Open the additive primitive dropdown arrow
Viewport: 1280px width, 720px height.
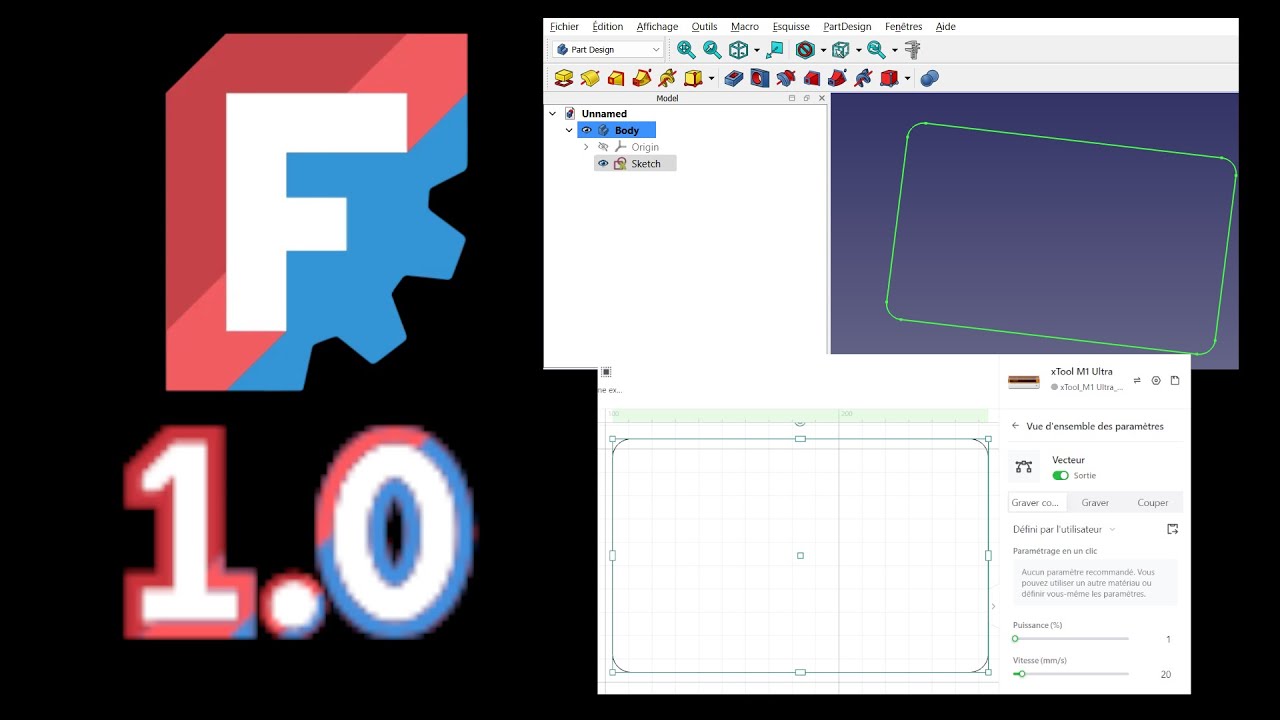point(712,79)
